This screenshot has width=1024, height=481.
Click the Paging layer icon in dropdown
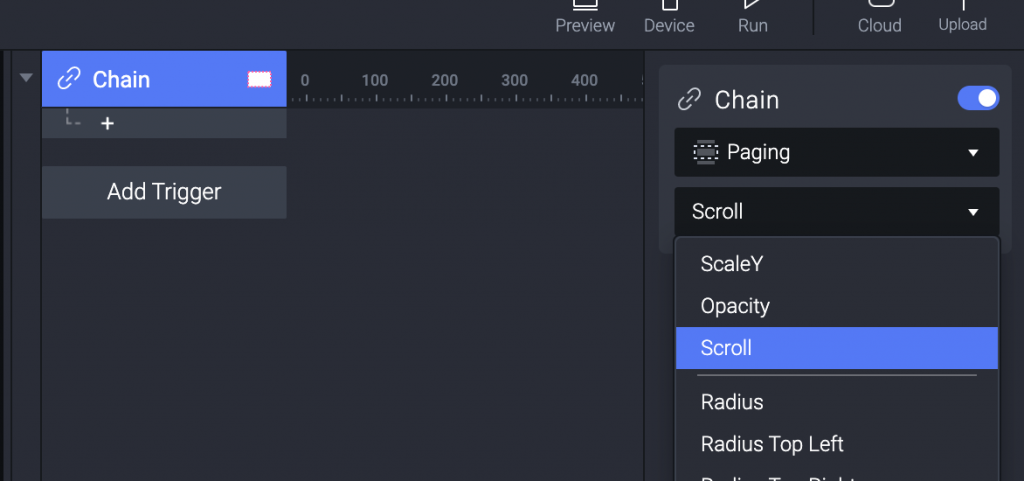tap(705, 152)
